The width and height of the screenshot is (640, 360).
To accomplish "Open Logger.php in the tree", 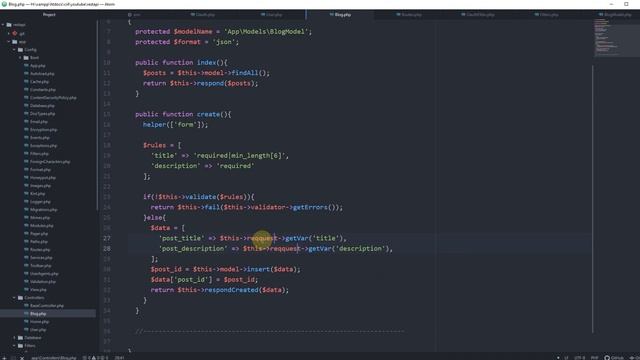I will click(40, 202).
